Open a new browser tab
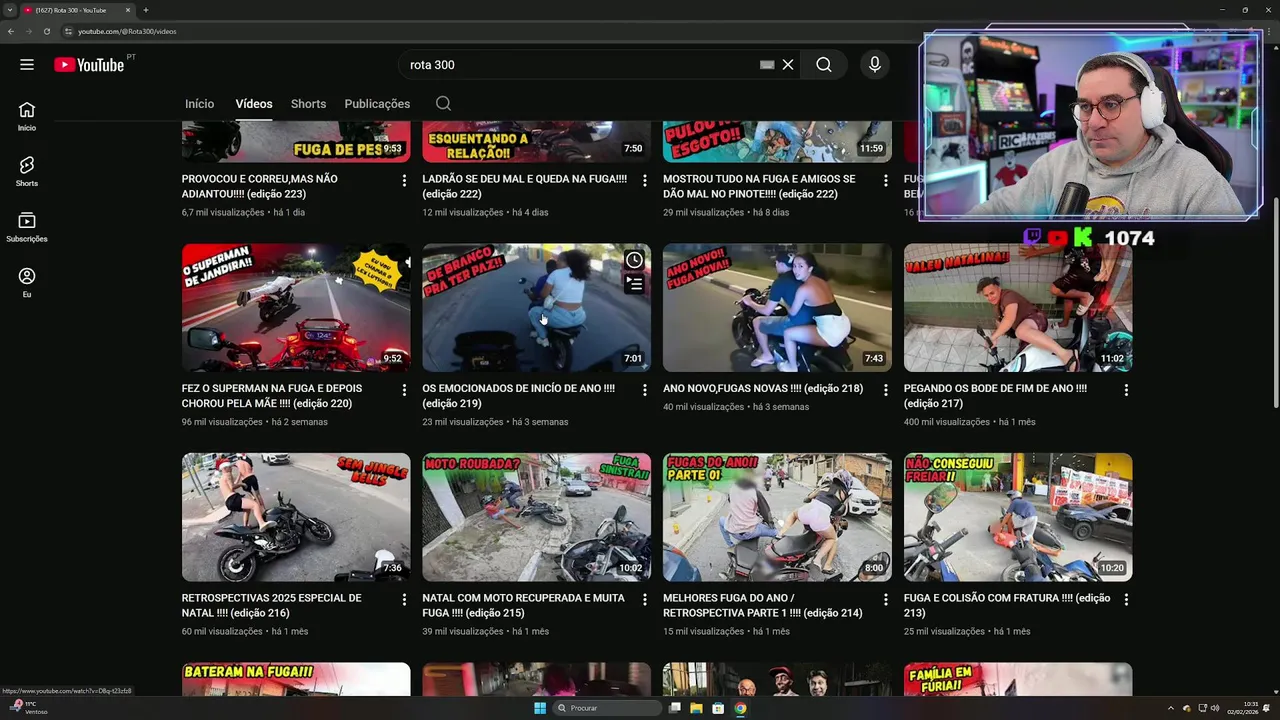 (146, 10)
